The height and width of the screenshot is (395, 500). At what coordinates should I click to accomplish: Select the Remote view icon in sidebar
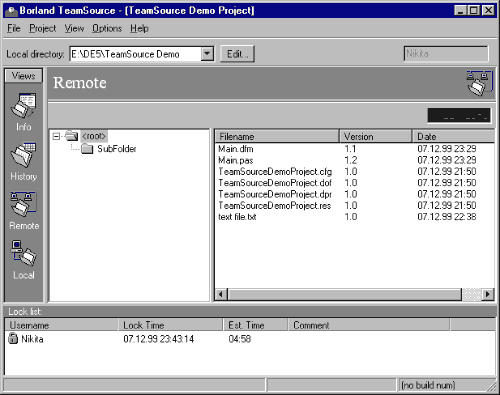[23, 204]
